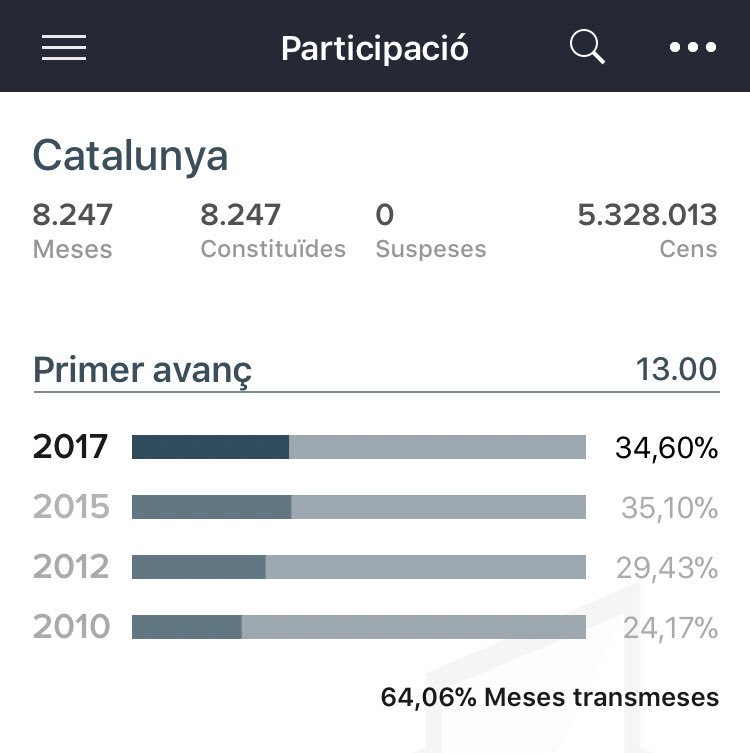The height and width of the screenshot is (753, 750).
Task: Select the 2012 participation bar
Action: (359, 567)
